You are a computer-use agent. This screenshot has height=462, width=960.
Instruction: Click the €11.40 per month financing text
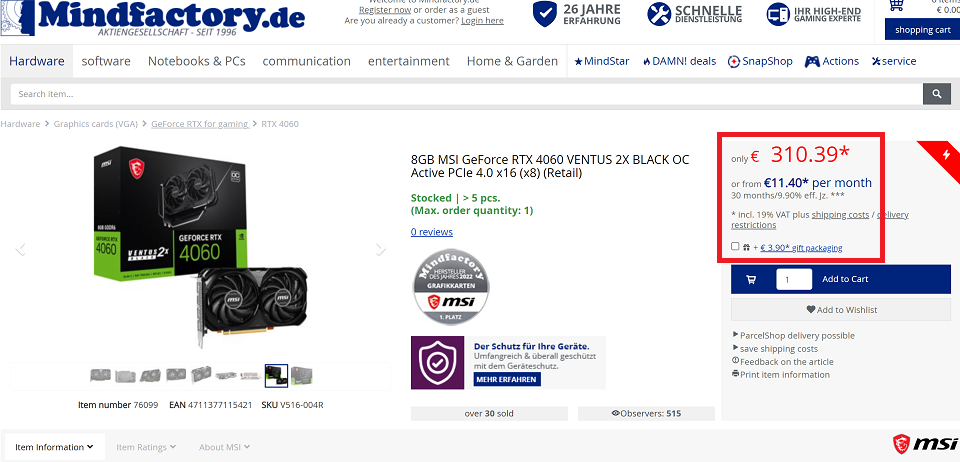pos(818,182)
